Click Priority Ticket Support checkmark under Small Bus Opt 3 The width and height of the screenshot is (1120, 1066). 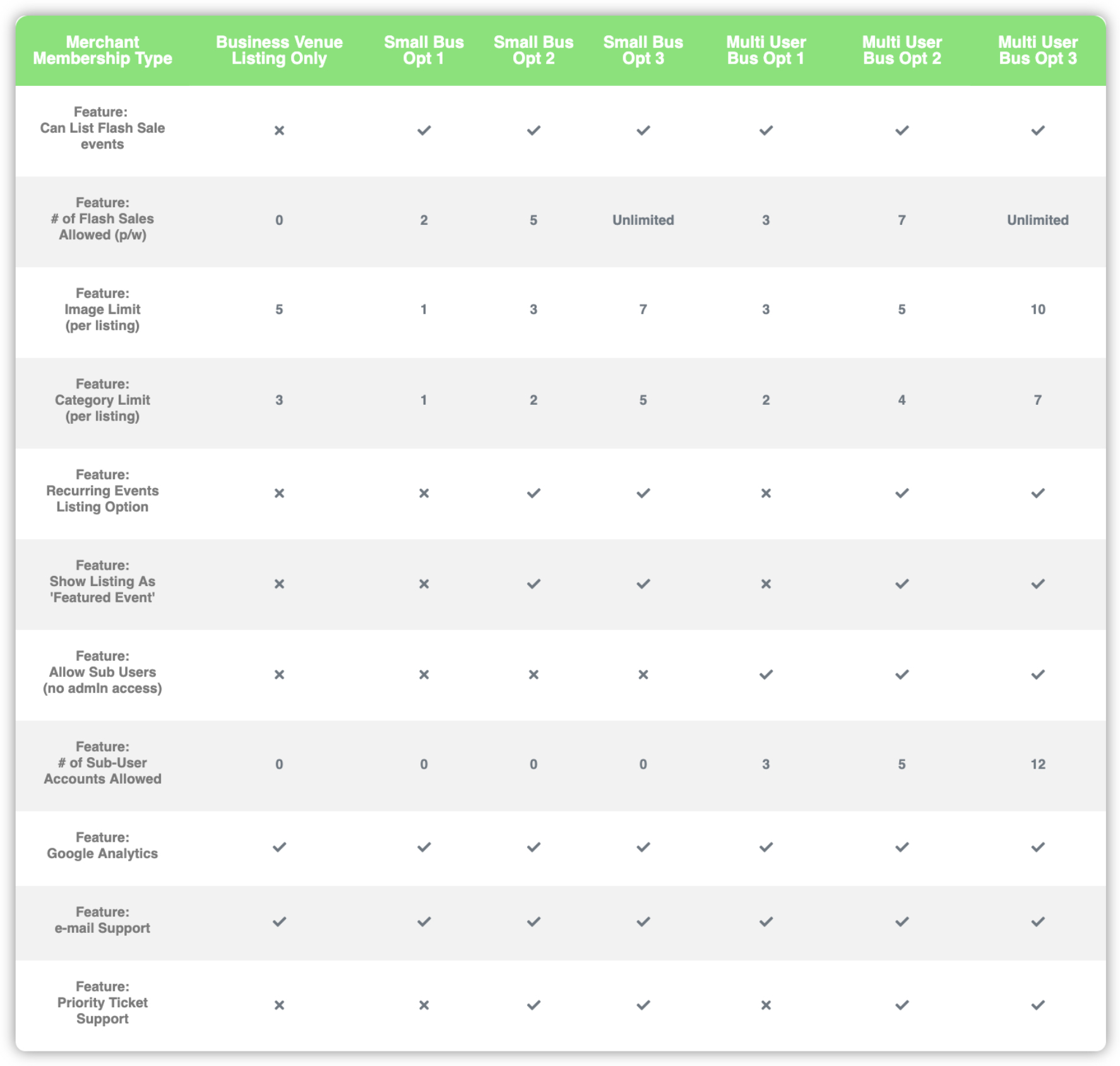tap(643, 1005)
